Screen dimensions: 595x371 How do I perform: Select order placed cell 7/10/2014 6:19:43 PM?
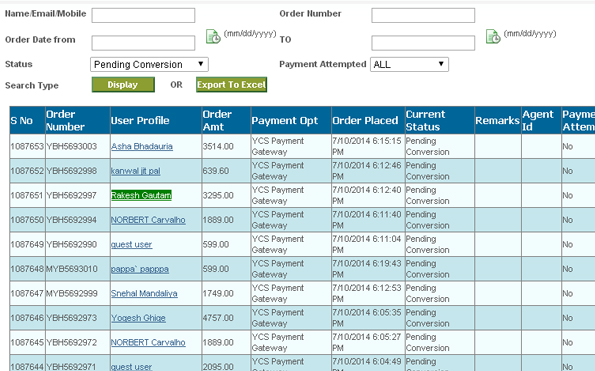point(368,269)
